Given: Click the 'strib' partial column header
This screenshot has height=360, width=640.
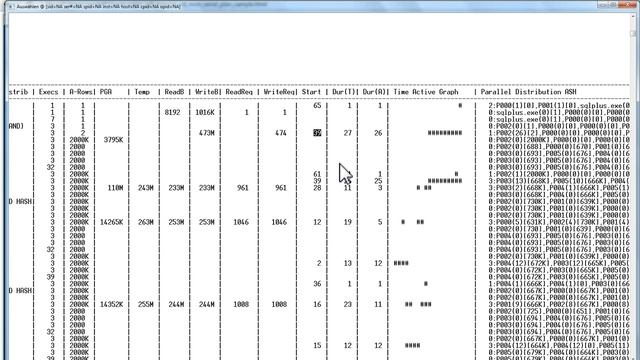Looking at the screenshot, I should (18, 92).
